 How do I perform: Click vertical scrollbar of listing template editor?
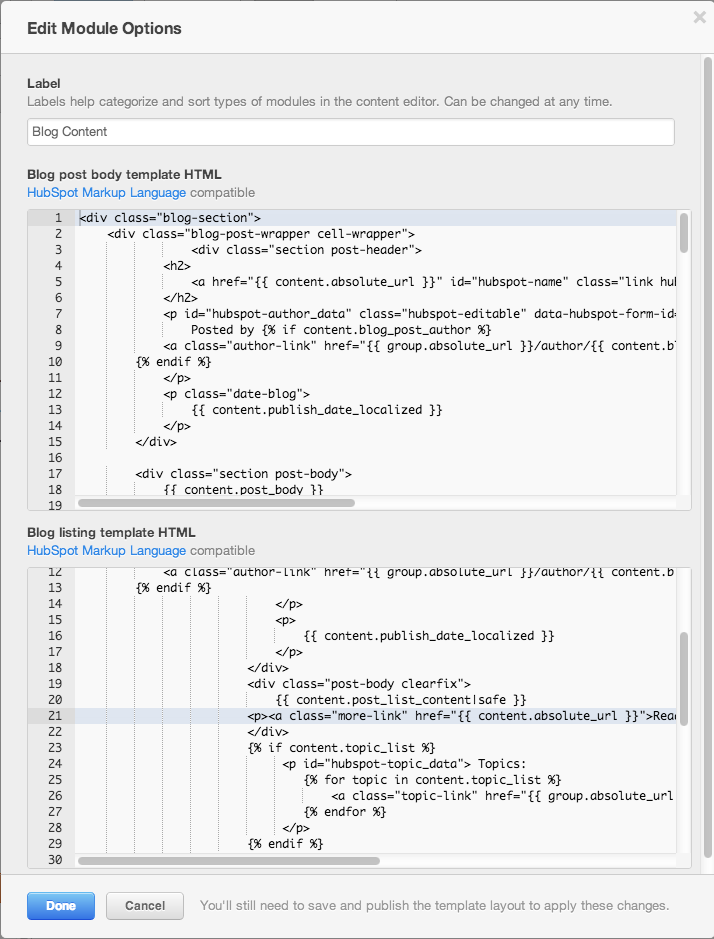point(684,678)
